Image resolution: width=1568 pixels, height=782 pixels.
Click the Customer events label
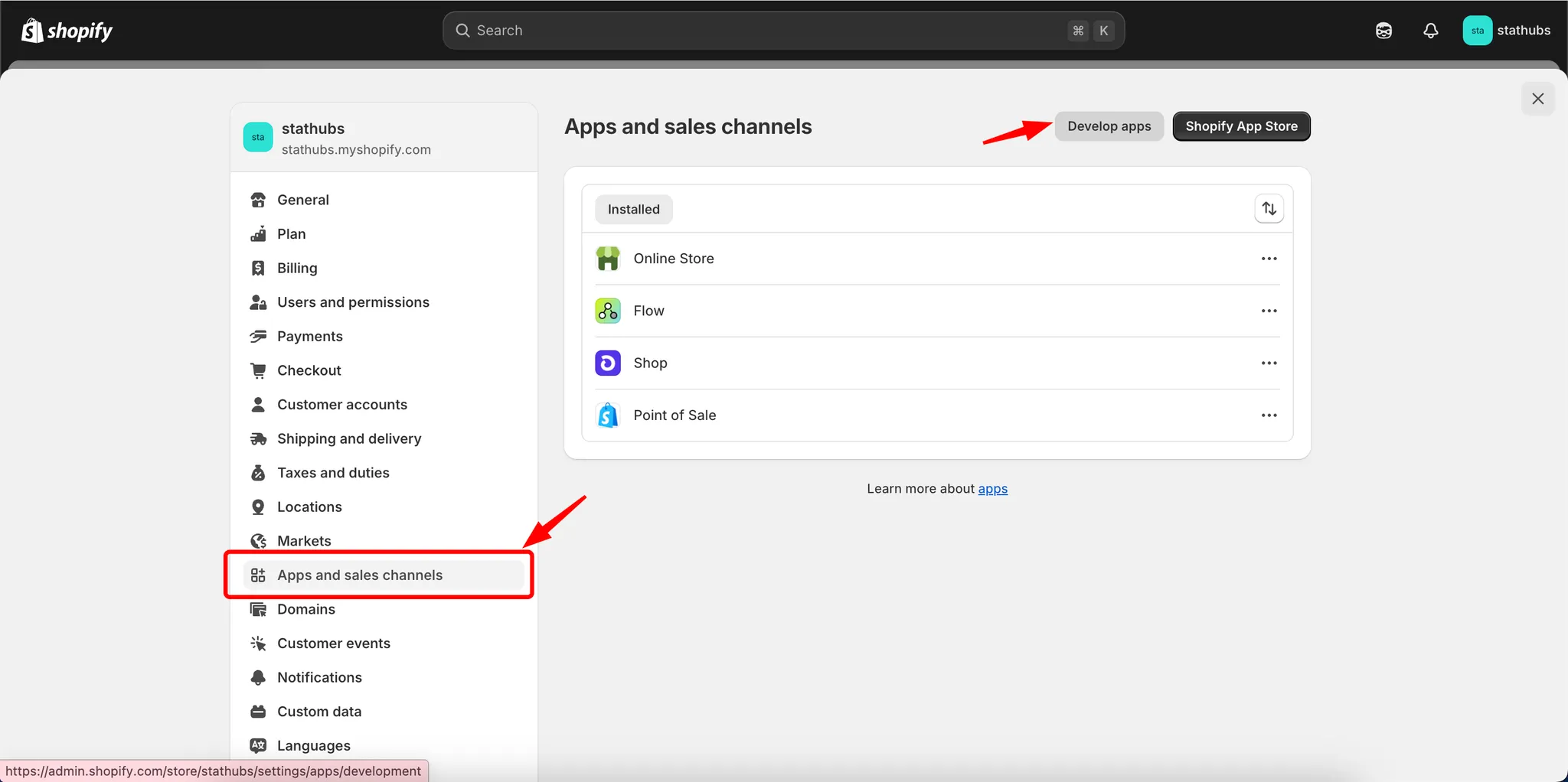tap(334, 644)
